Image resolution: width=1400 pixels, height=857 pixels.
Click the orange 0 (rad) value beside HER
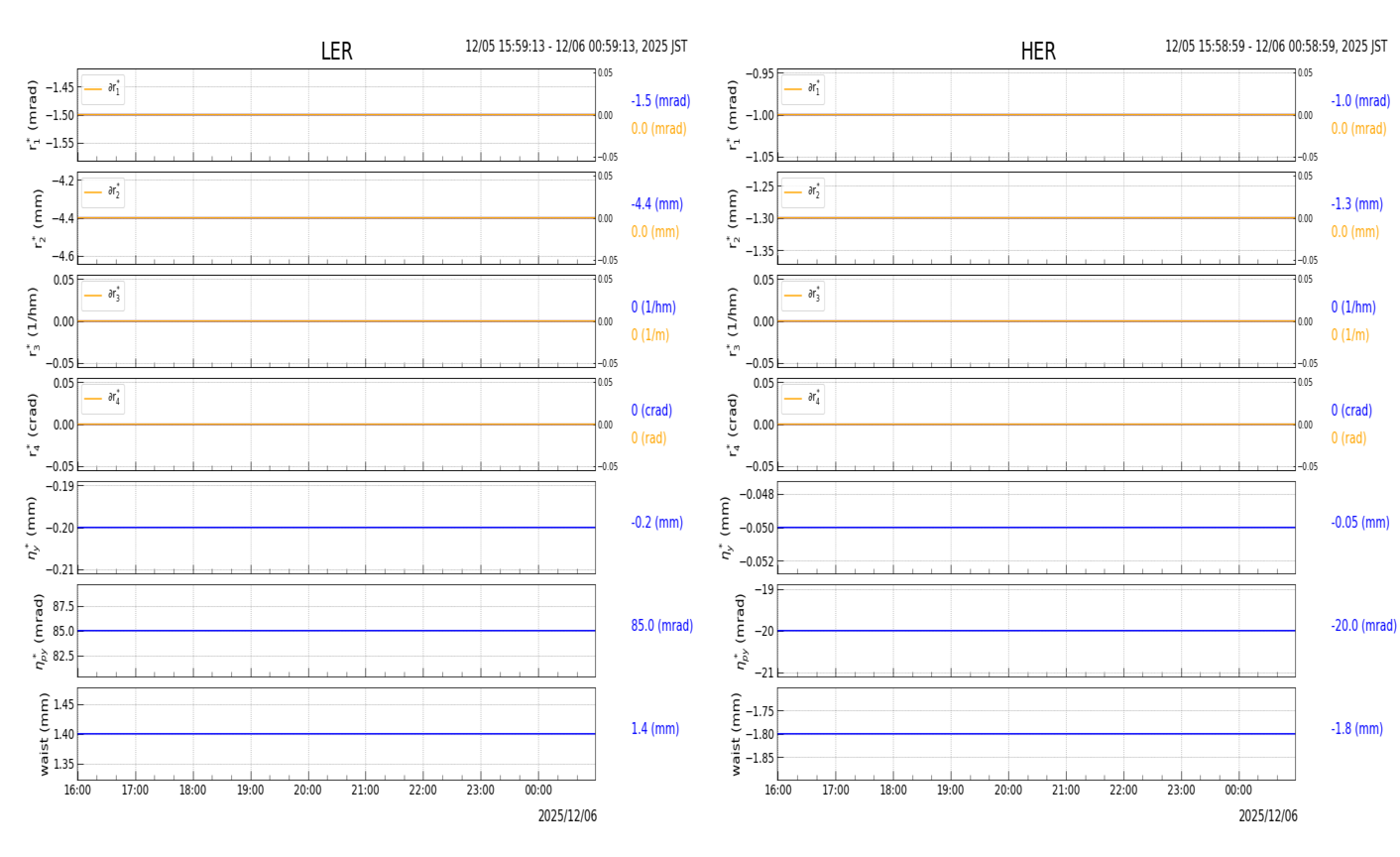(1349, 438)
